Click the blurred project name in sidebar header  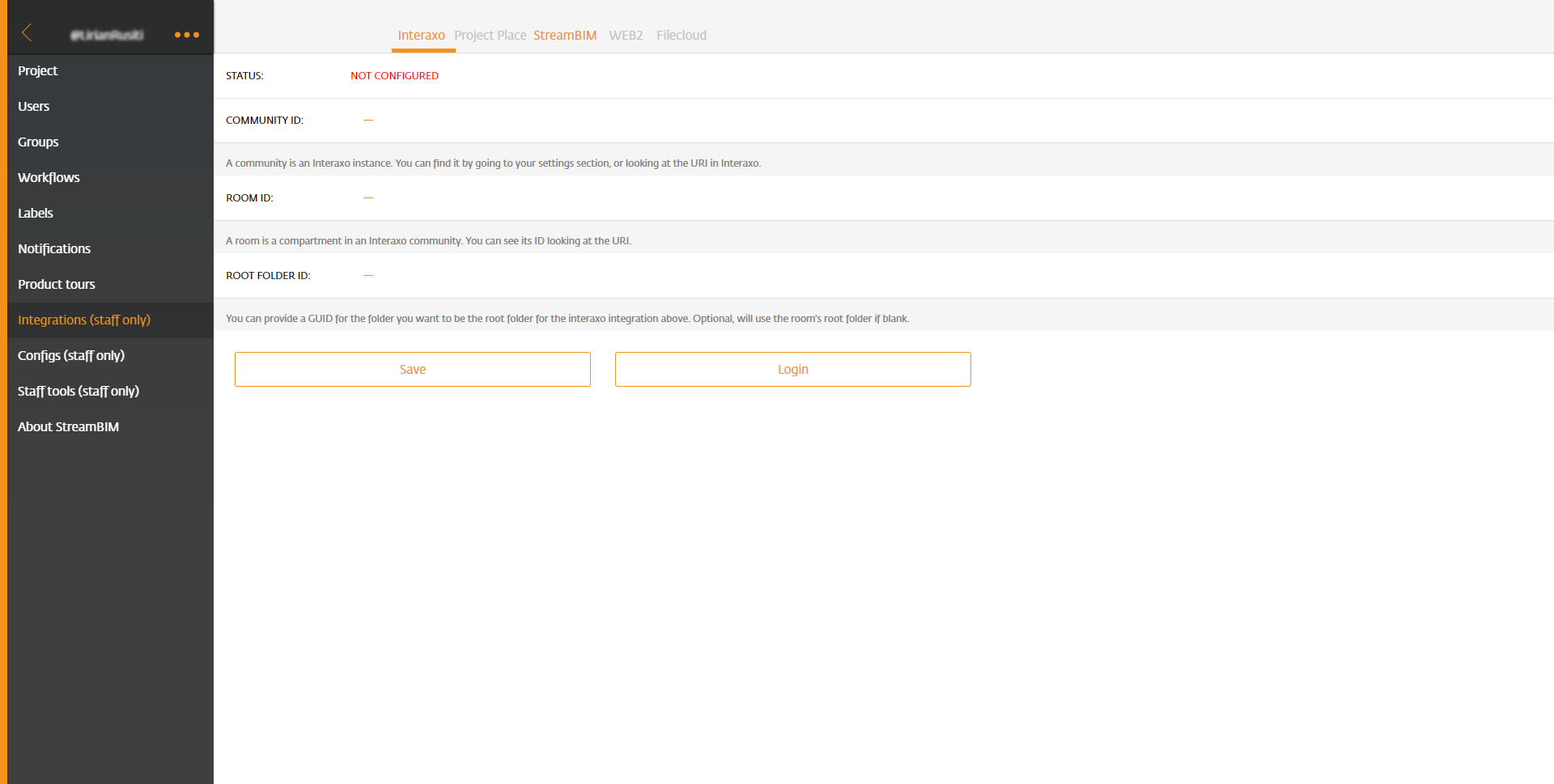[x=107, y=35]
